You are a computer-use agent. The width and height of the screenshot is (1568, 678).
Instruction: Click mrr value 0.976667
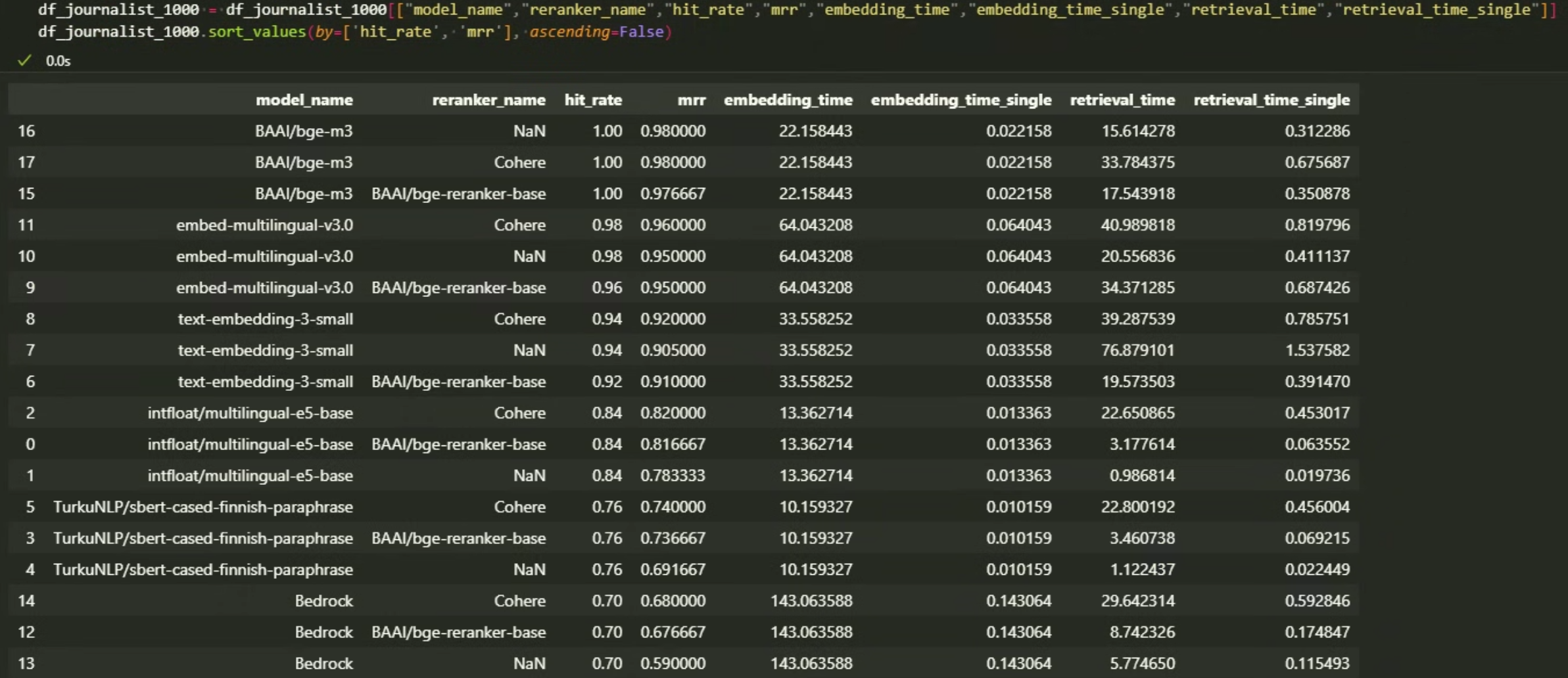coord(673,194)
